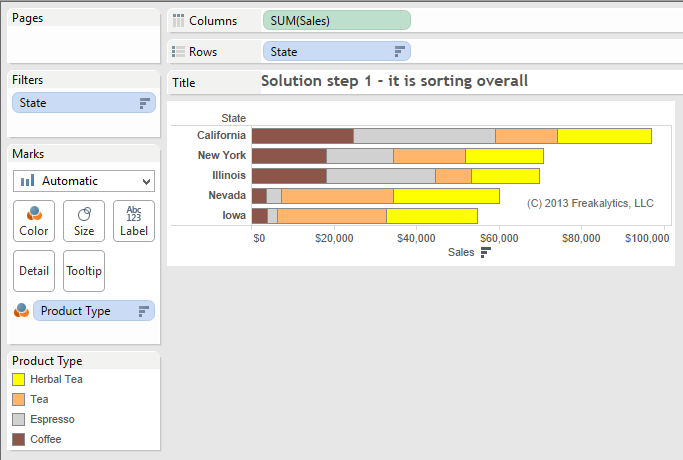Click Iowa's Tea orange bar segment
The width and height of the screenshot is (683, 460).
332,216
